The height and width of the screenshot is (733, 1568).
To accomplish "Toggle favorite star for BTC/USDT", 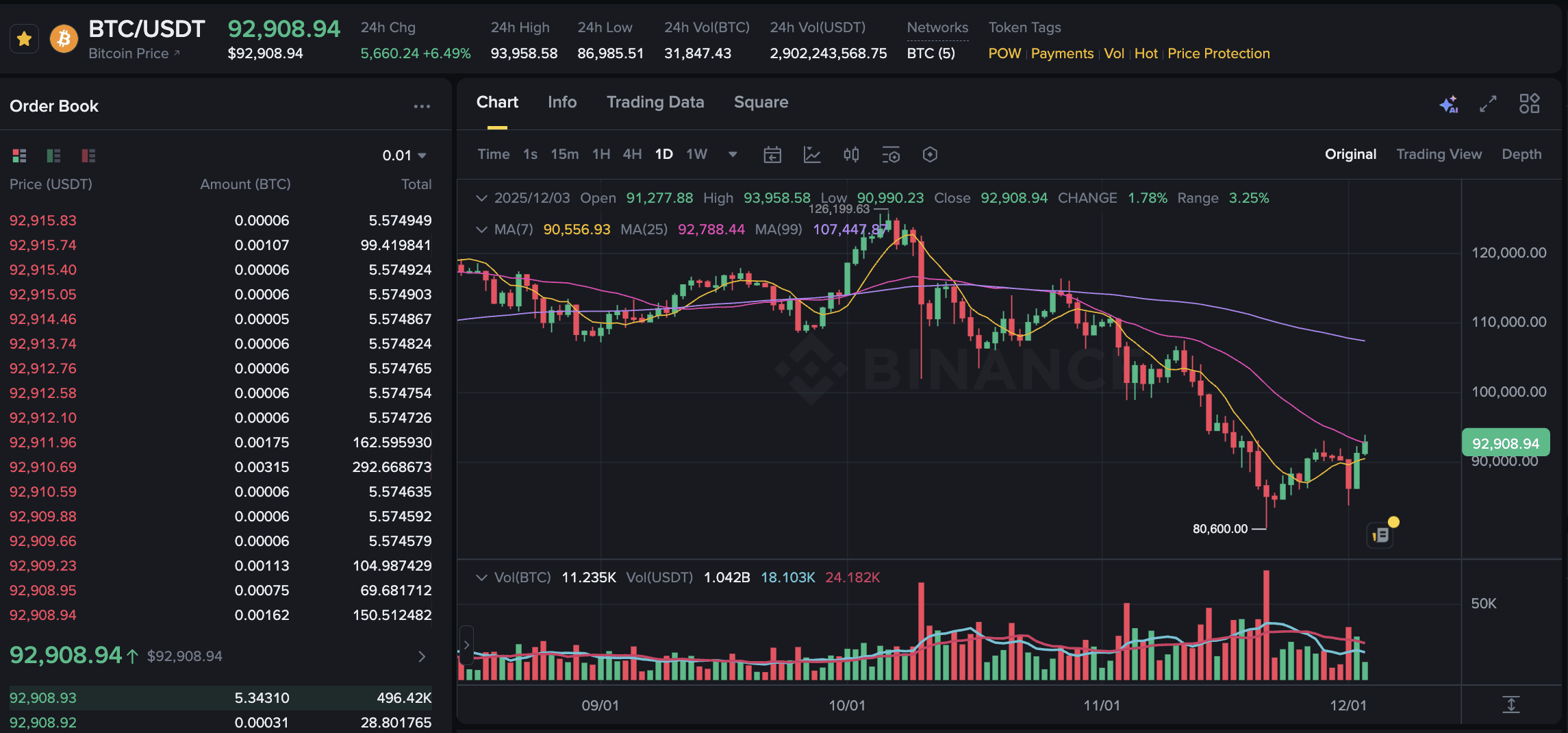I will 24,39.
